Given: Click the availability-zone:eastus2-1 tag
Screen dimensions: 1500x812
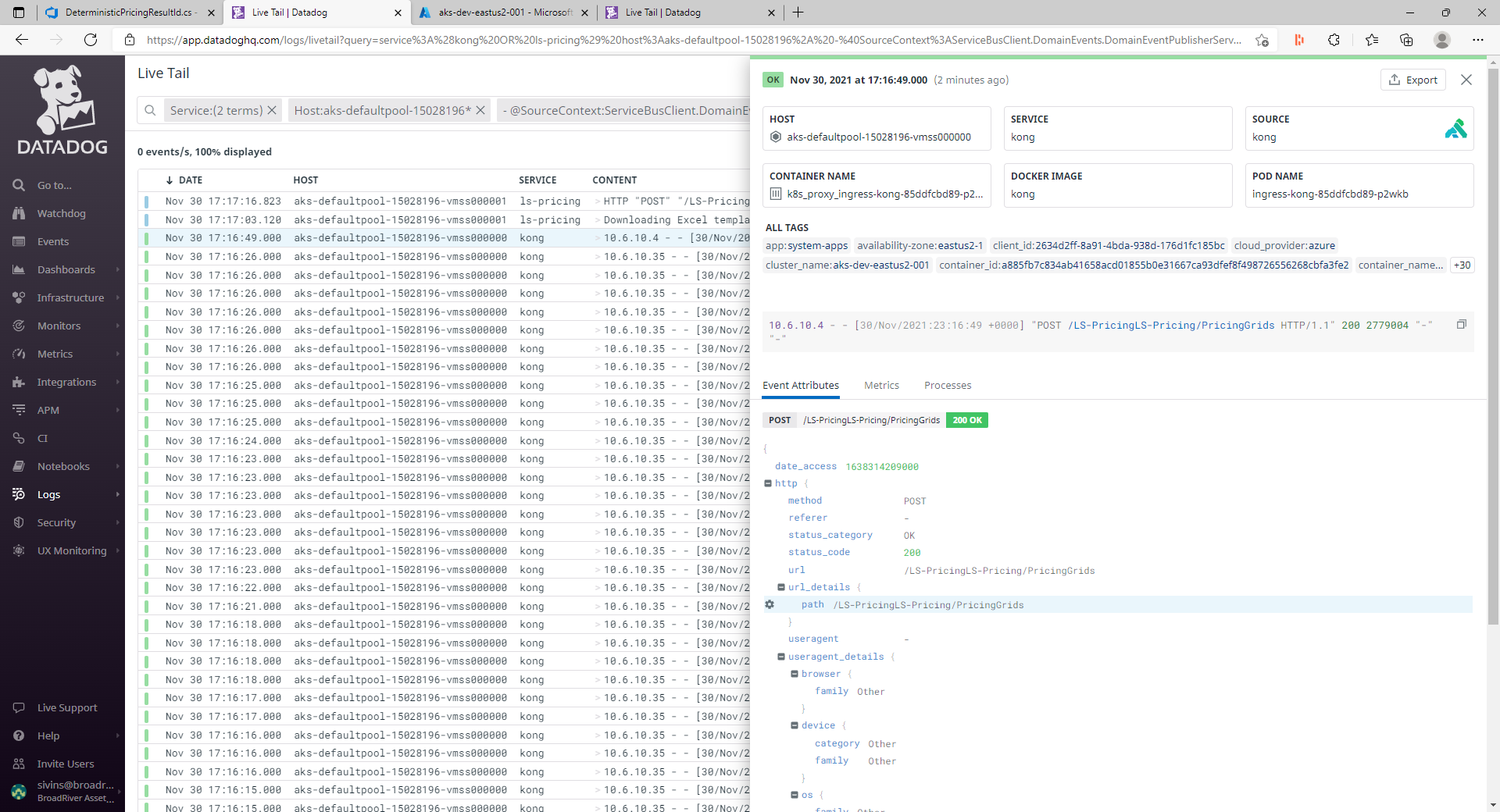Looking at the screenshot, I should click(x=920, y=245).
